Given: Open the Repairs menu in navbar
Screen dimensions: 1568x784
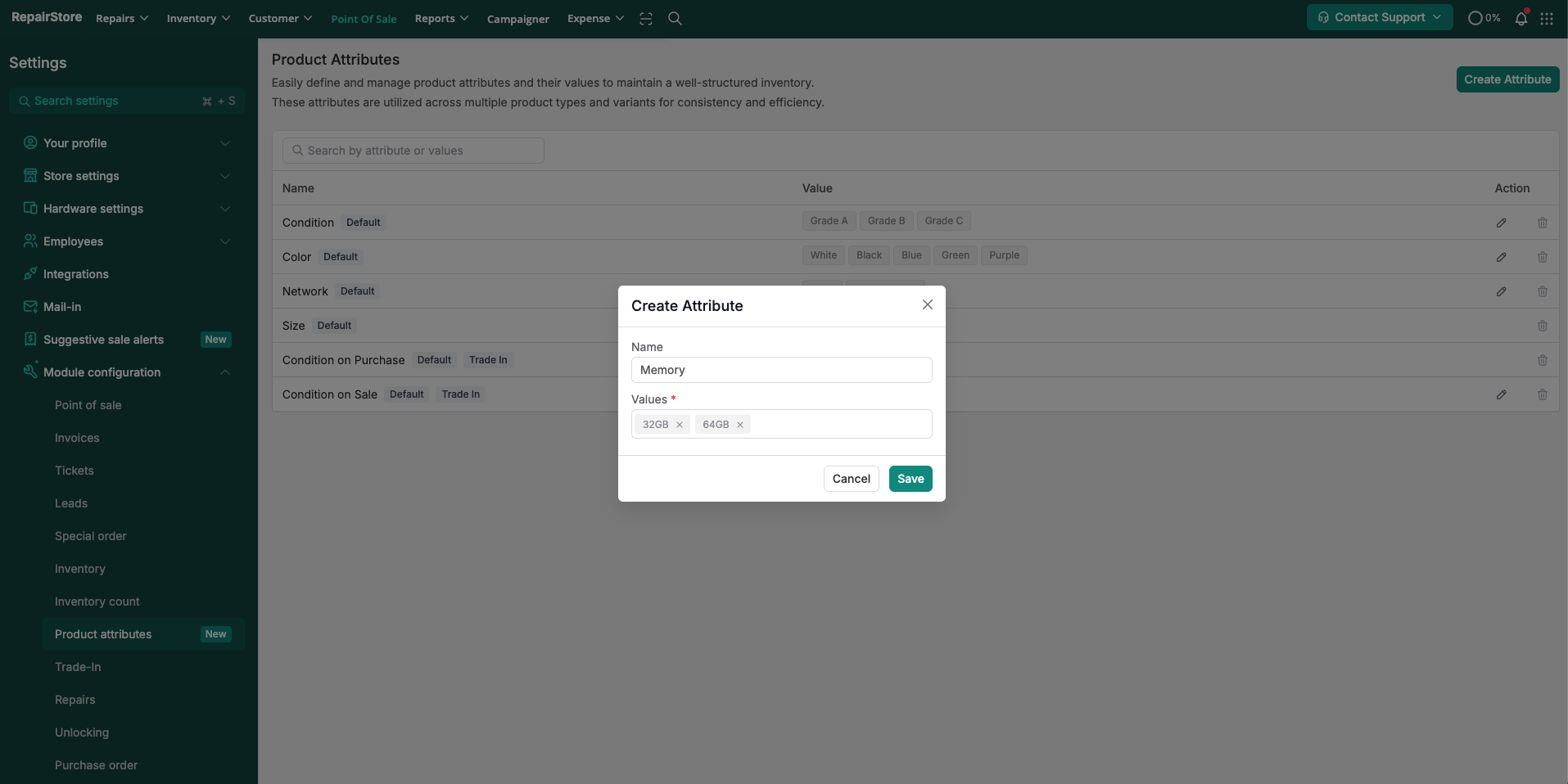Looking at the screenshot, I should (x=122, y=19).
